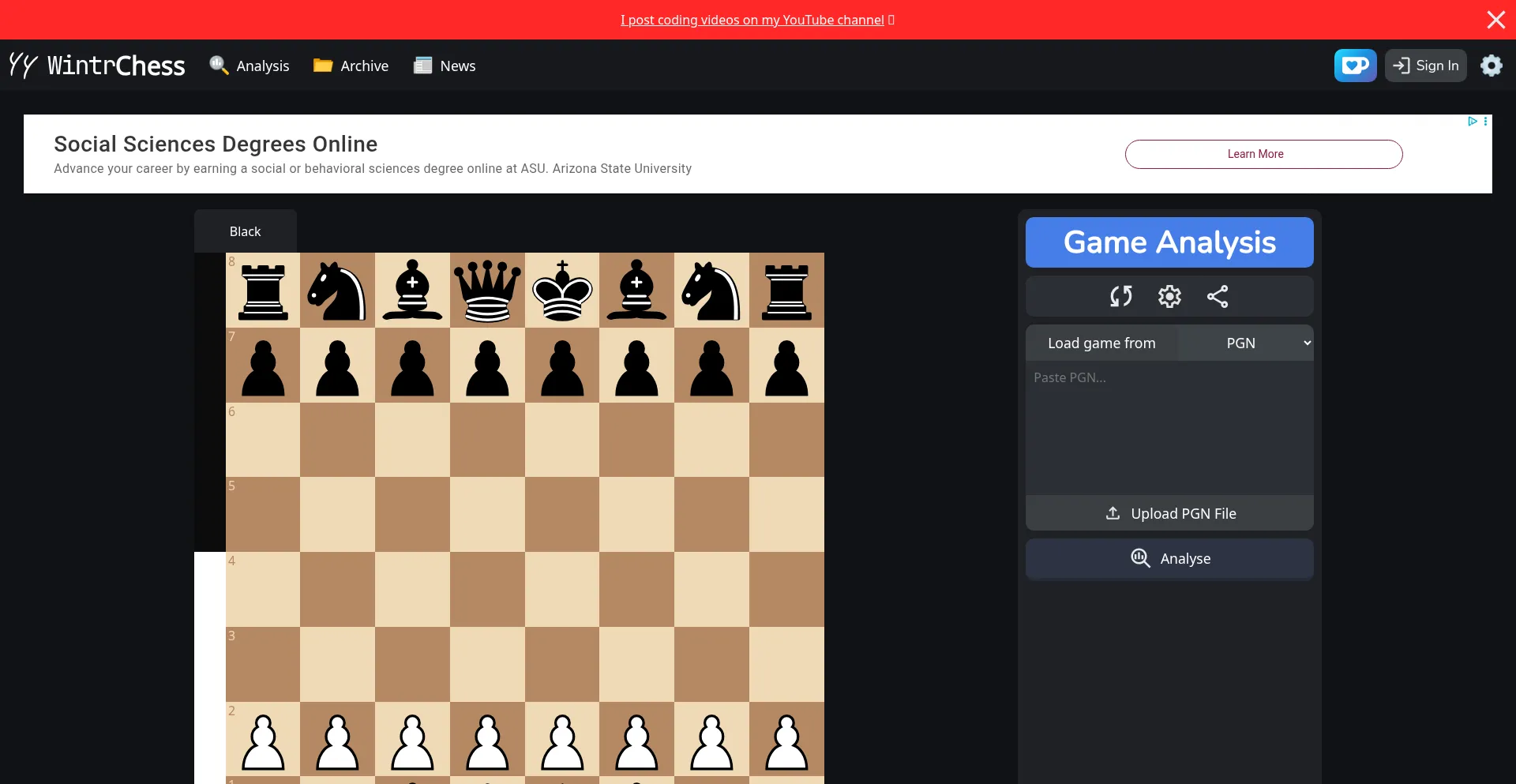Select the black knight on g8

point(711,291)
